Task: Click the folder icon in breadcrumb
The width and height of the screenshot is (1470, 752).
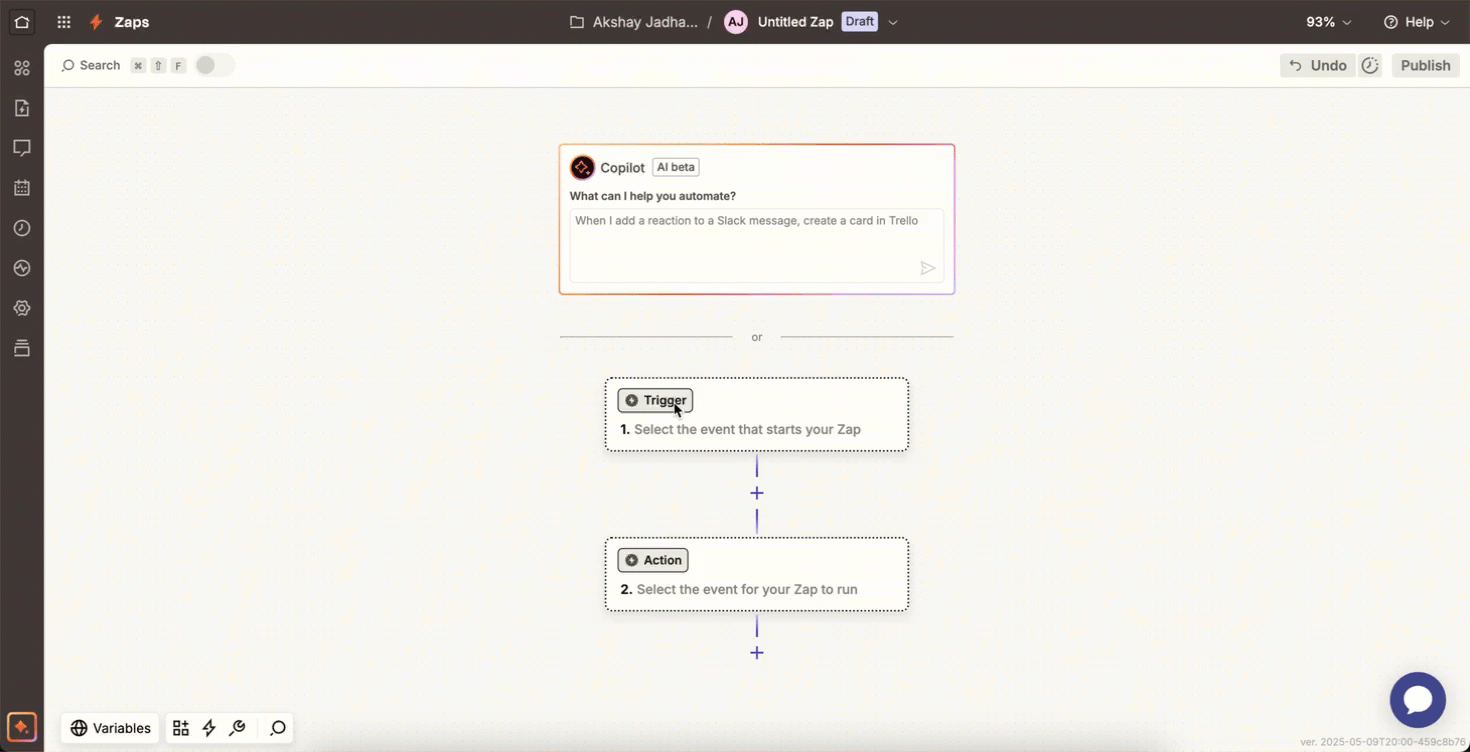Action: point(577,22)
